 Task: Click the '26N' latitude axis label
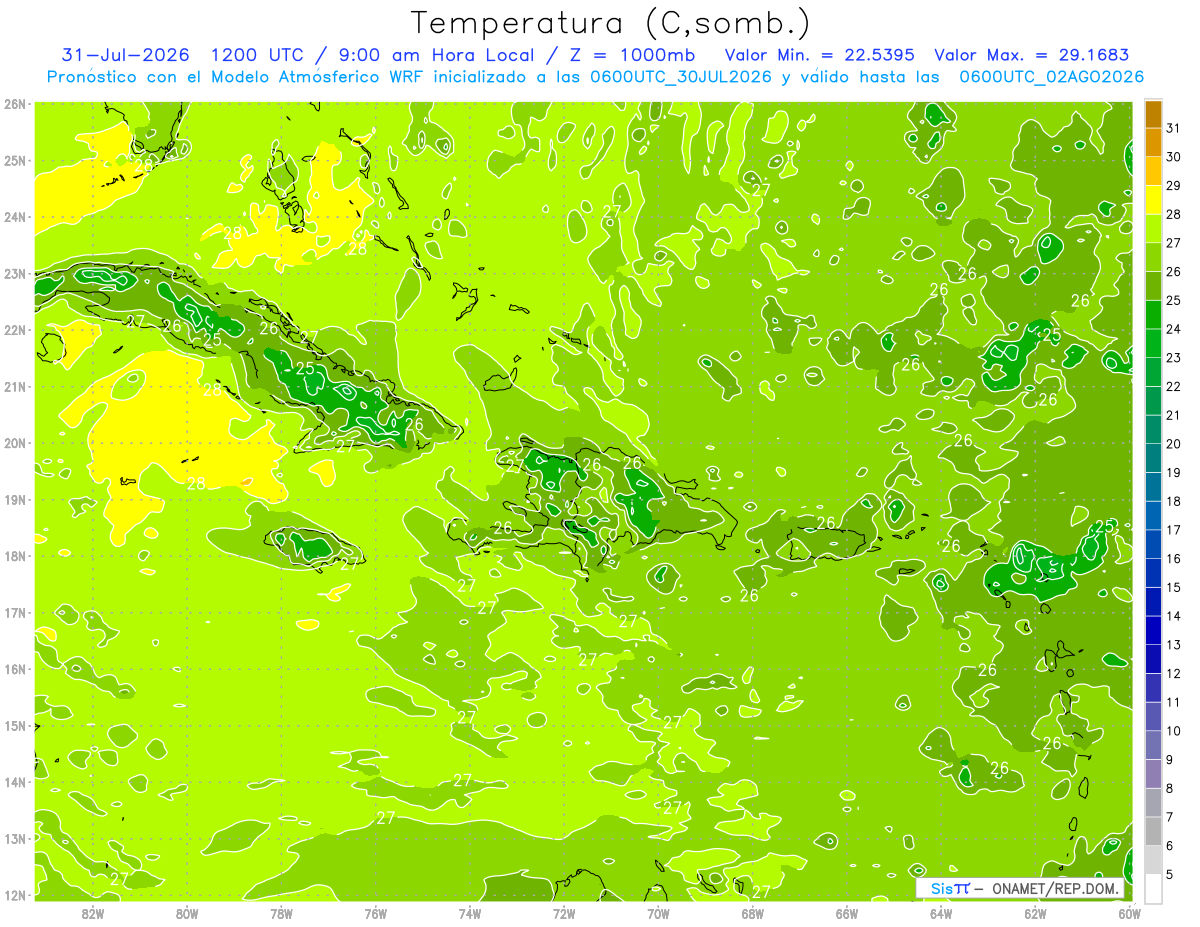16,104
